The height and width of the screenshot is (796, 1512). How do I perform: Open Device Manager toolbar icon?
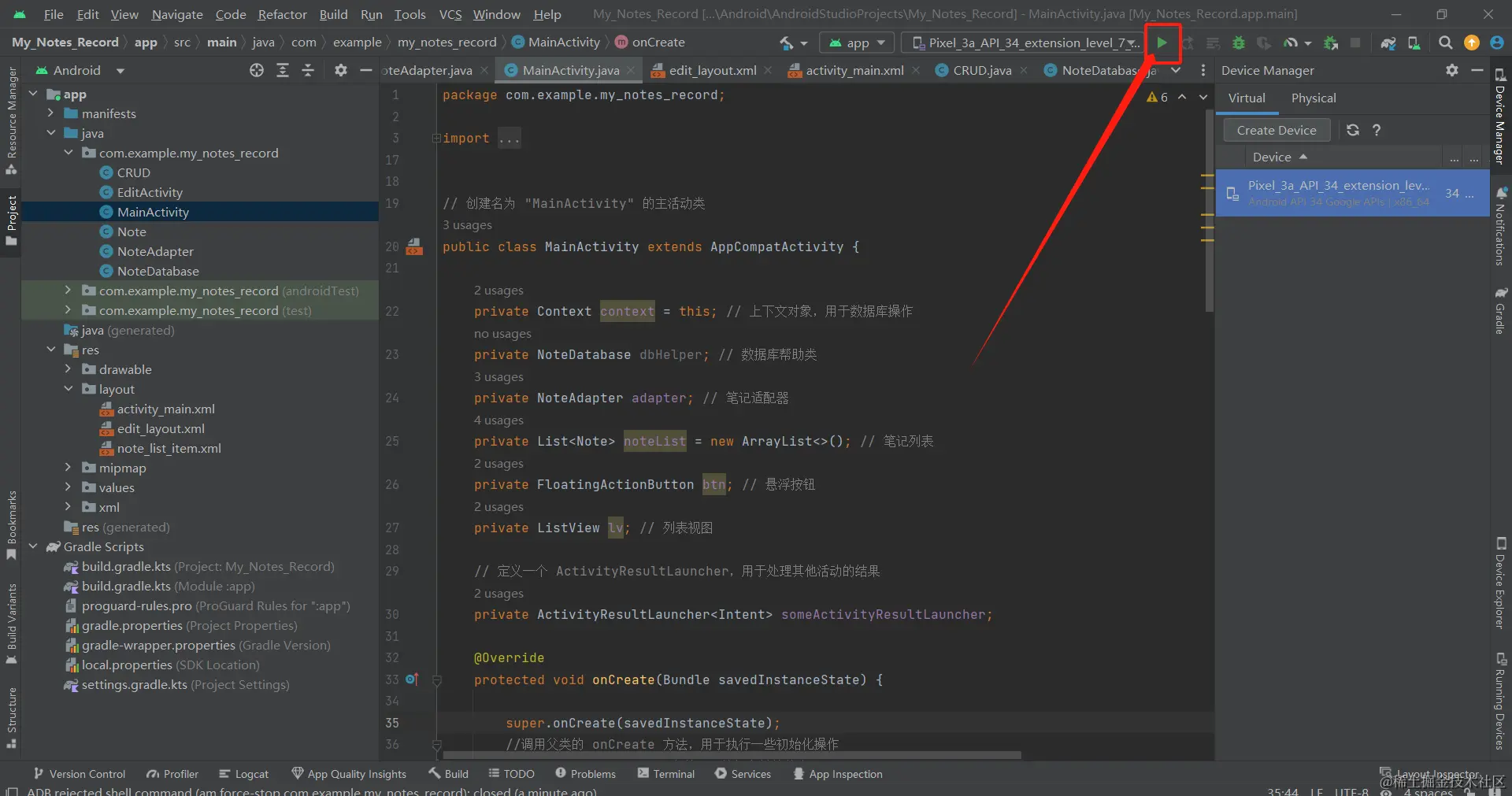[1414, 43]
